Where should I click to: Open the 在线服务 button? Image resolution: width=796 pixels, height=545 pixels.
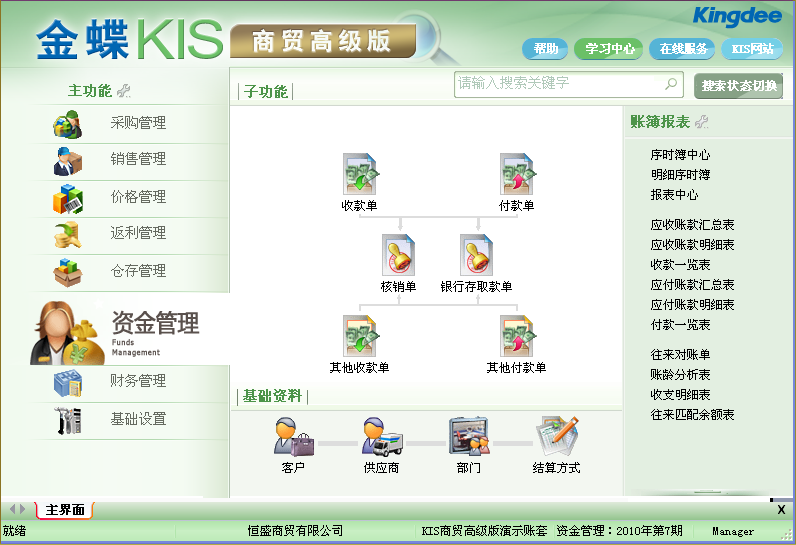pos(683,48)
